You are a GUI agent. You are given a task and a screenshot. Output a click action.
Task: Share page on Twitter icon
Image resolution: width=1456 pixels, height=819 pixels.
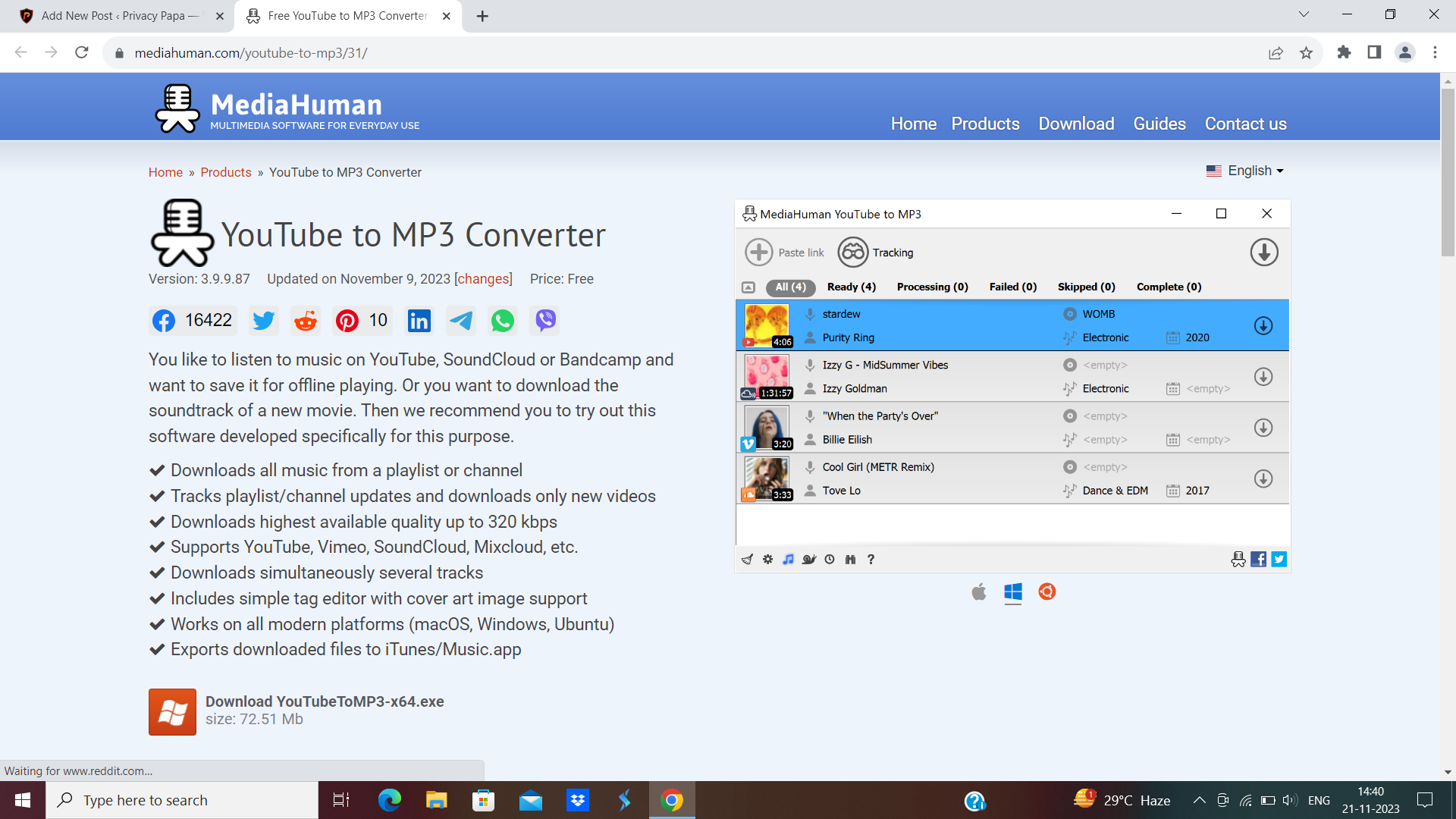tap(264, 321)
